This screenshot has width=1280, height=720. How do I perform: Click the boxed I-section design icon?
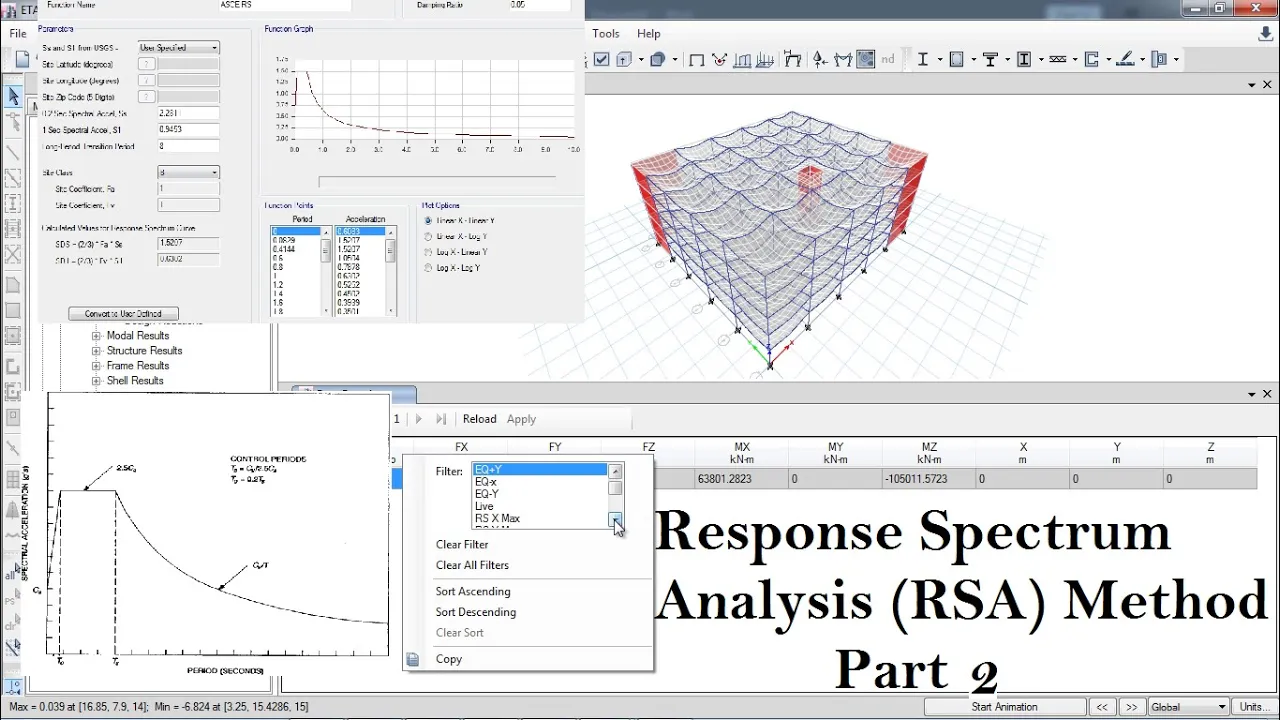point(1024,59)
